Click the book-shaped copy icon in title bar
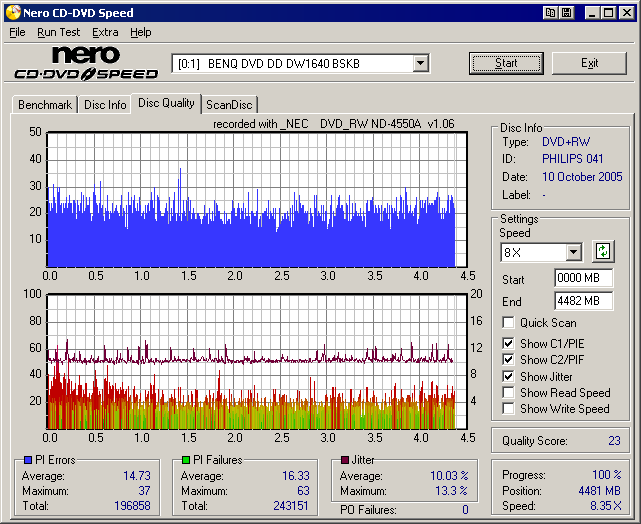Screen dimensions: 641x524 pos(551,12)
